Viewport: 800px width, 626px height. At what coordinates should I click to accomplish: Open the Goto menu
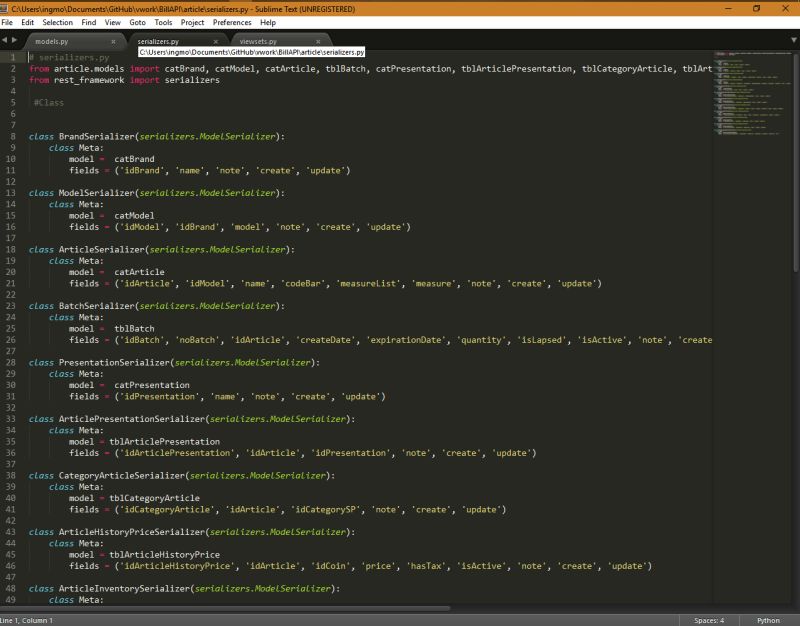[x=139, y=21]
